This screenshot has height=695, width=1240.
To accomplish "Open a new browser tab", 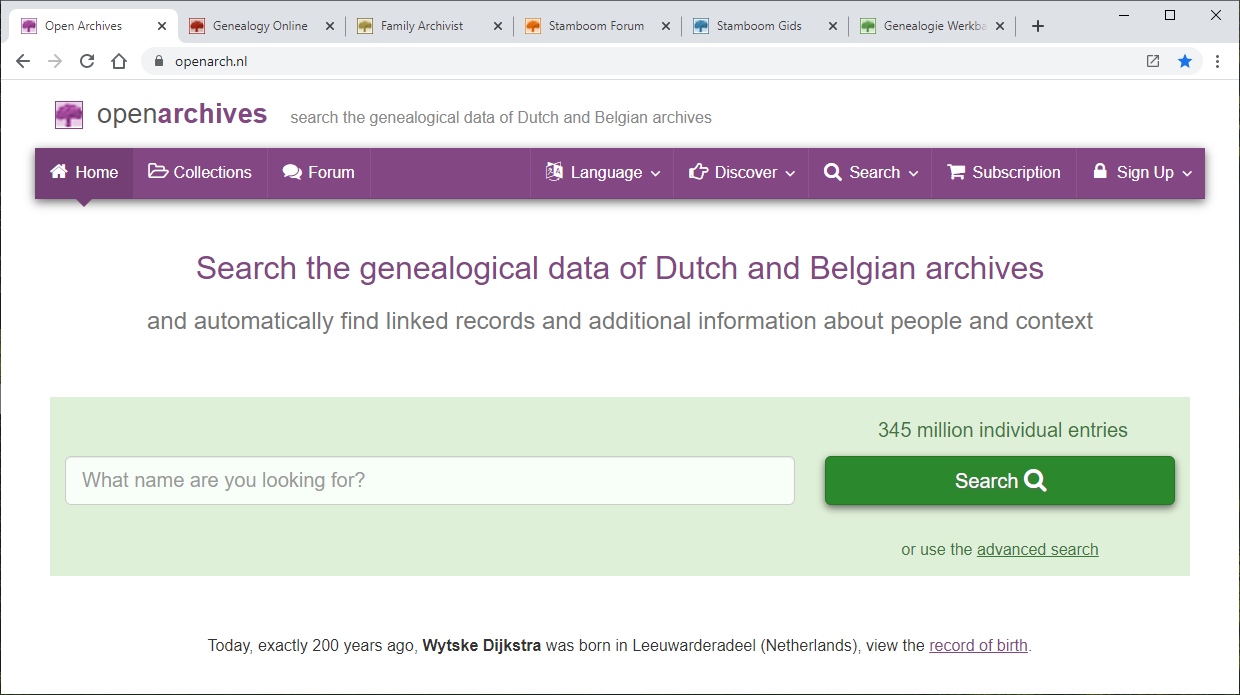I will [x=1038, y=26].
